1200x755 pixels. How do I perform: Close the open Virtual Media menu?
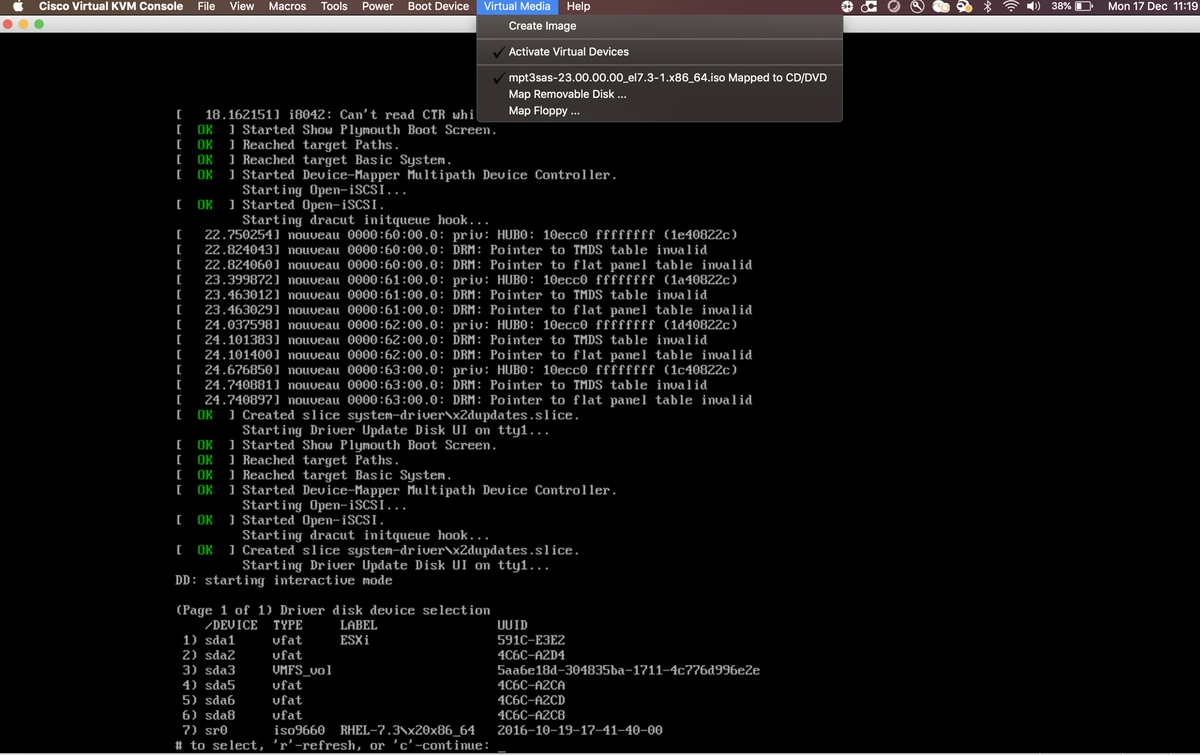click(x=517, y=6)
